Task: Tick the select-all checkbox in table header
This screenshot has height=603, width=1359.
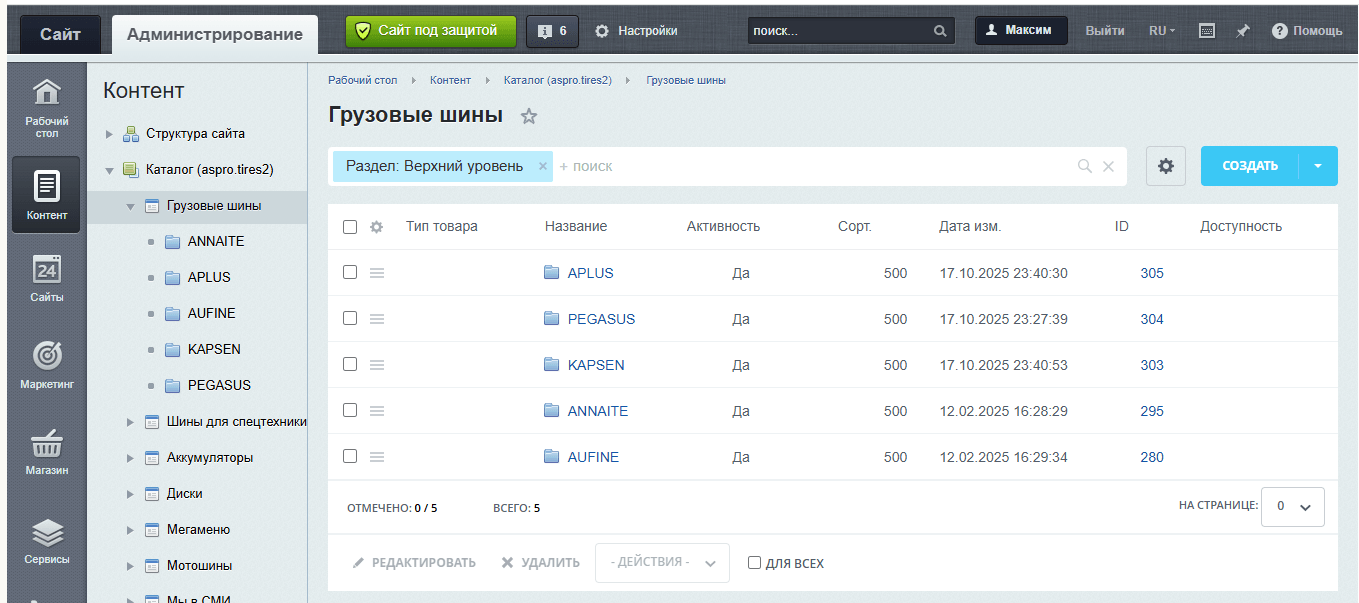Action: point(350,227)
